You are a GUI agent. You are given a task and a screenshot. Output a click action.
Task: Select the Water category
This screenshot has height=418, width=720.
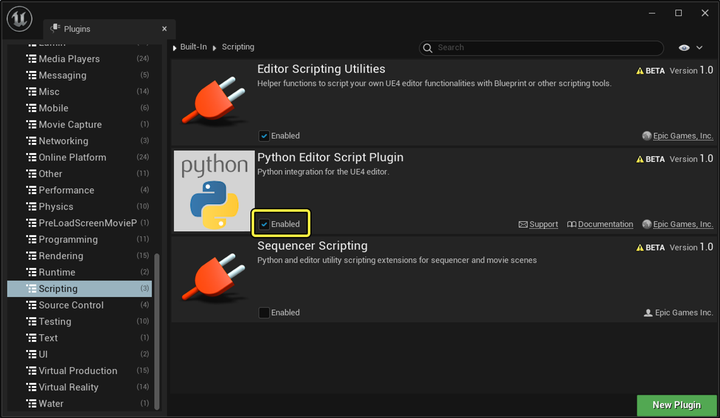coord(79,404)
